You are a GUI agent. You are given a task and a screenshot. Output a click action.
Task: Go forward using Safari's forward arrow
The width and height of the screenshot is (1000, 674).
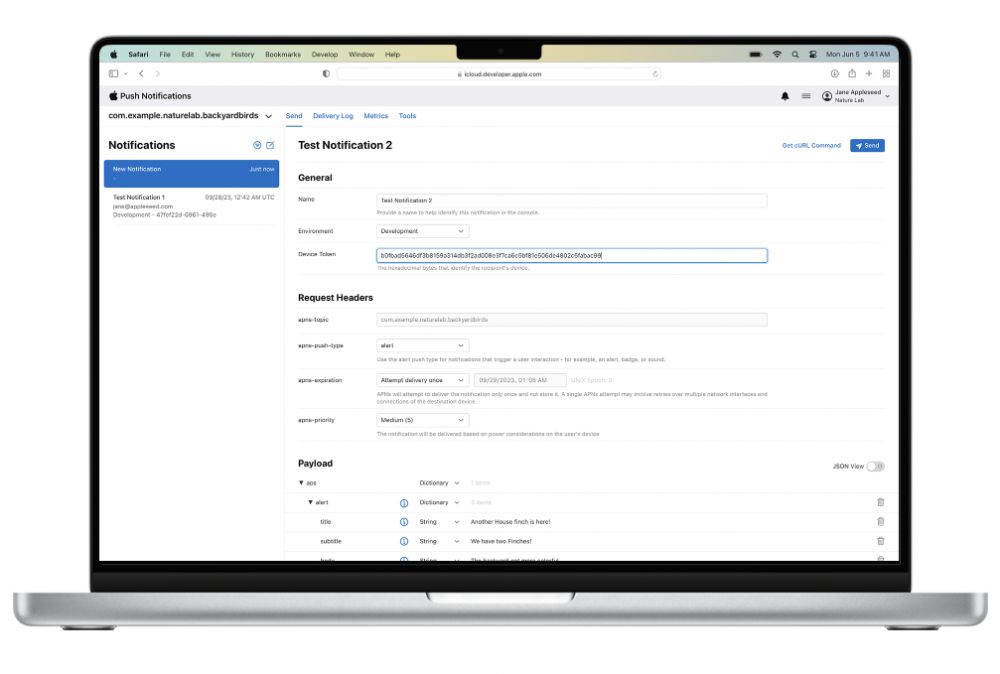[158, 74]
